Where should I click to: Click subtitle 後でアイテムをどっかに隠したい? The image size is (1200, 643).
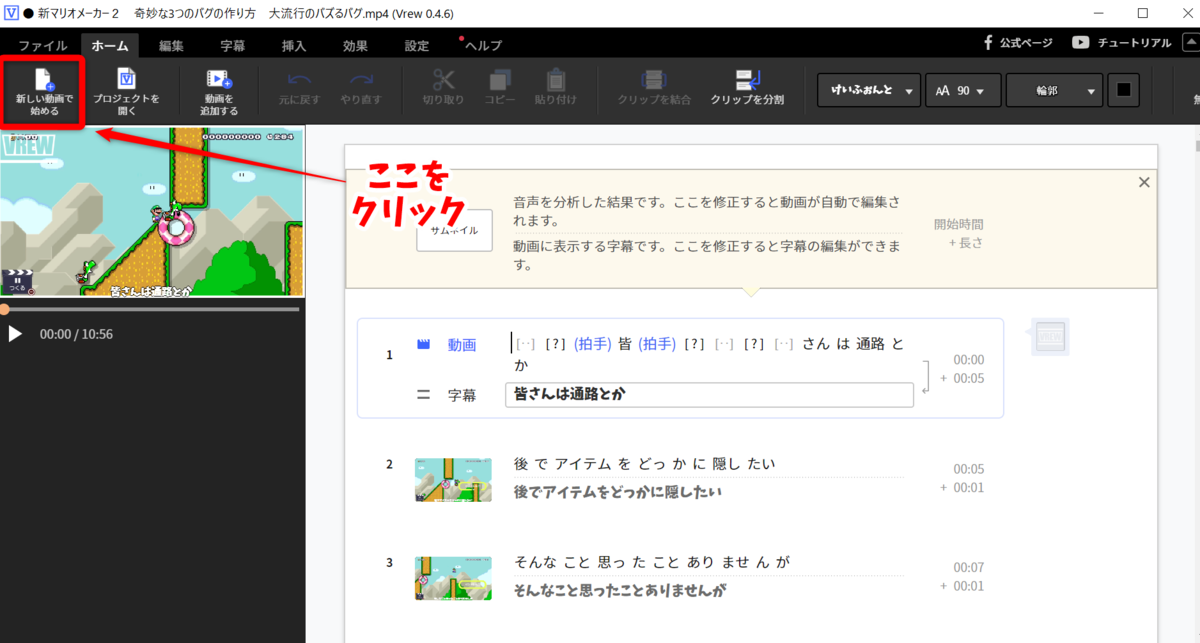617,492
